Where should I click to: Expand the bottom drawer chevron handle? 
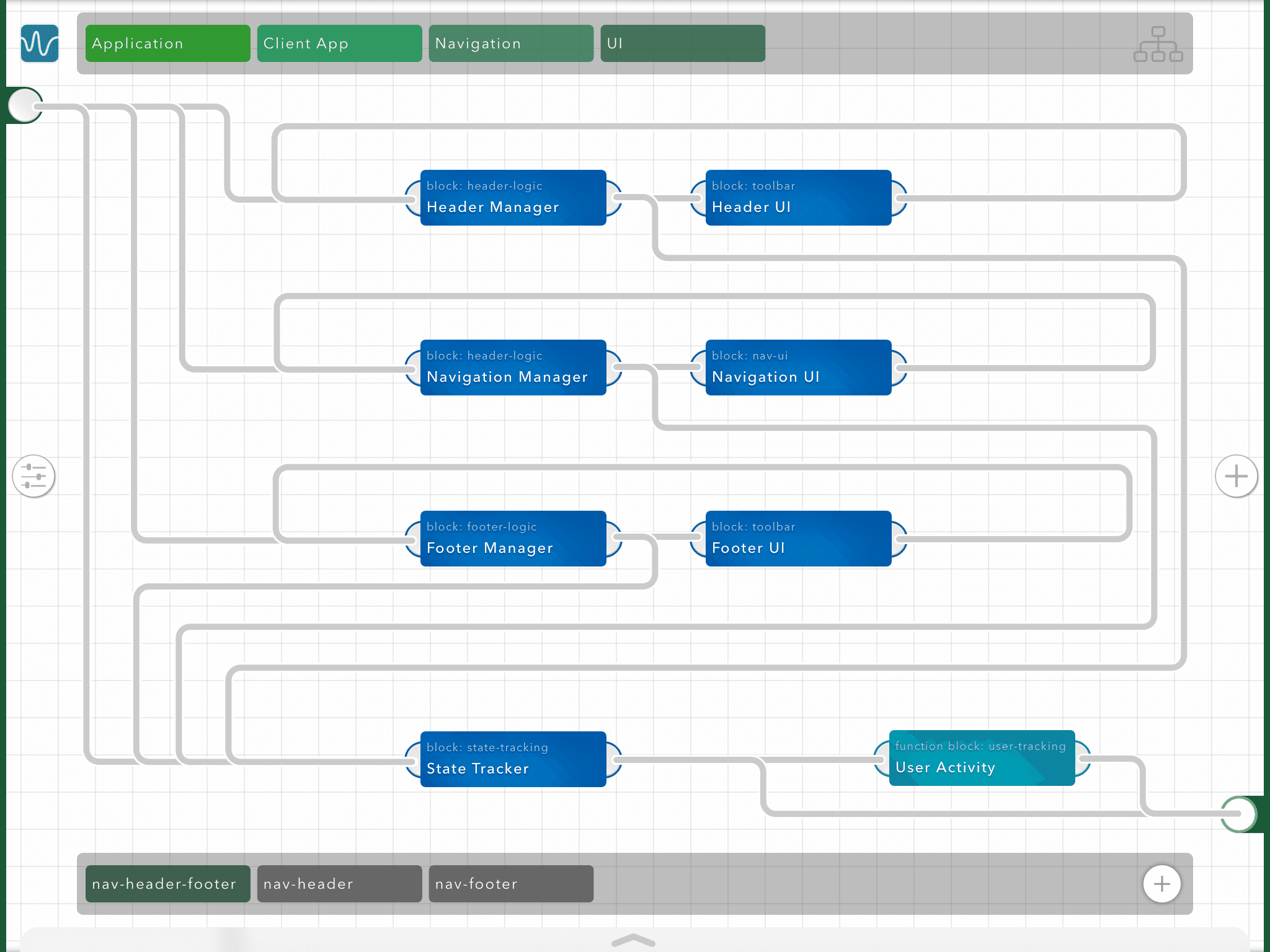pyautogui.click(x=633, y=940)
